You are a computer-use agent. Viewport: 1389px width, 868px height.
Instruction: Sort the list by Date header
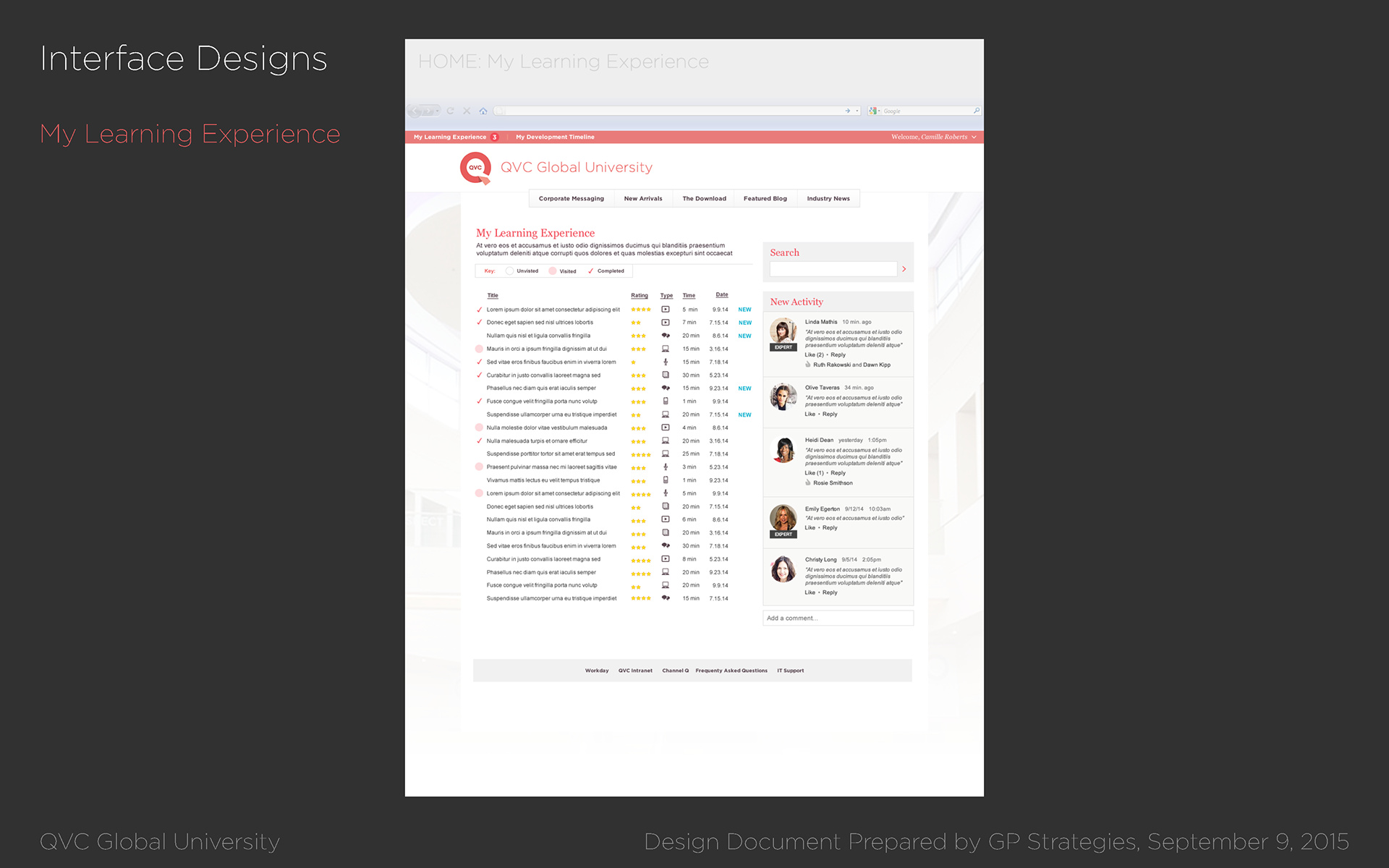pos(722,294)
